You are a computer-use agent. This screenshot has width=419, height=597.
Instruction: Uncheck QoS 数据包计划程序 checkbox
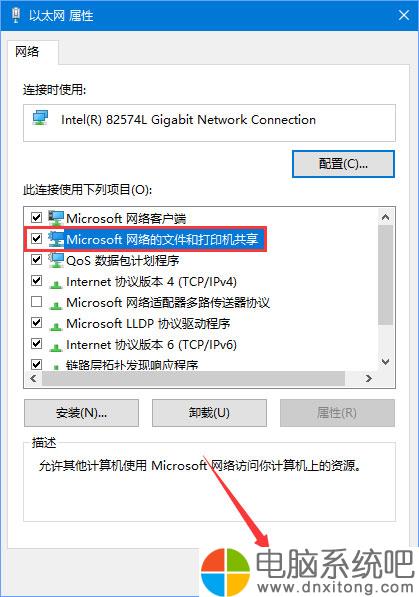coord(37,260)
